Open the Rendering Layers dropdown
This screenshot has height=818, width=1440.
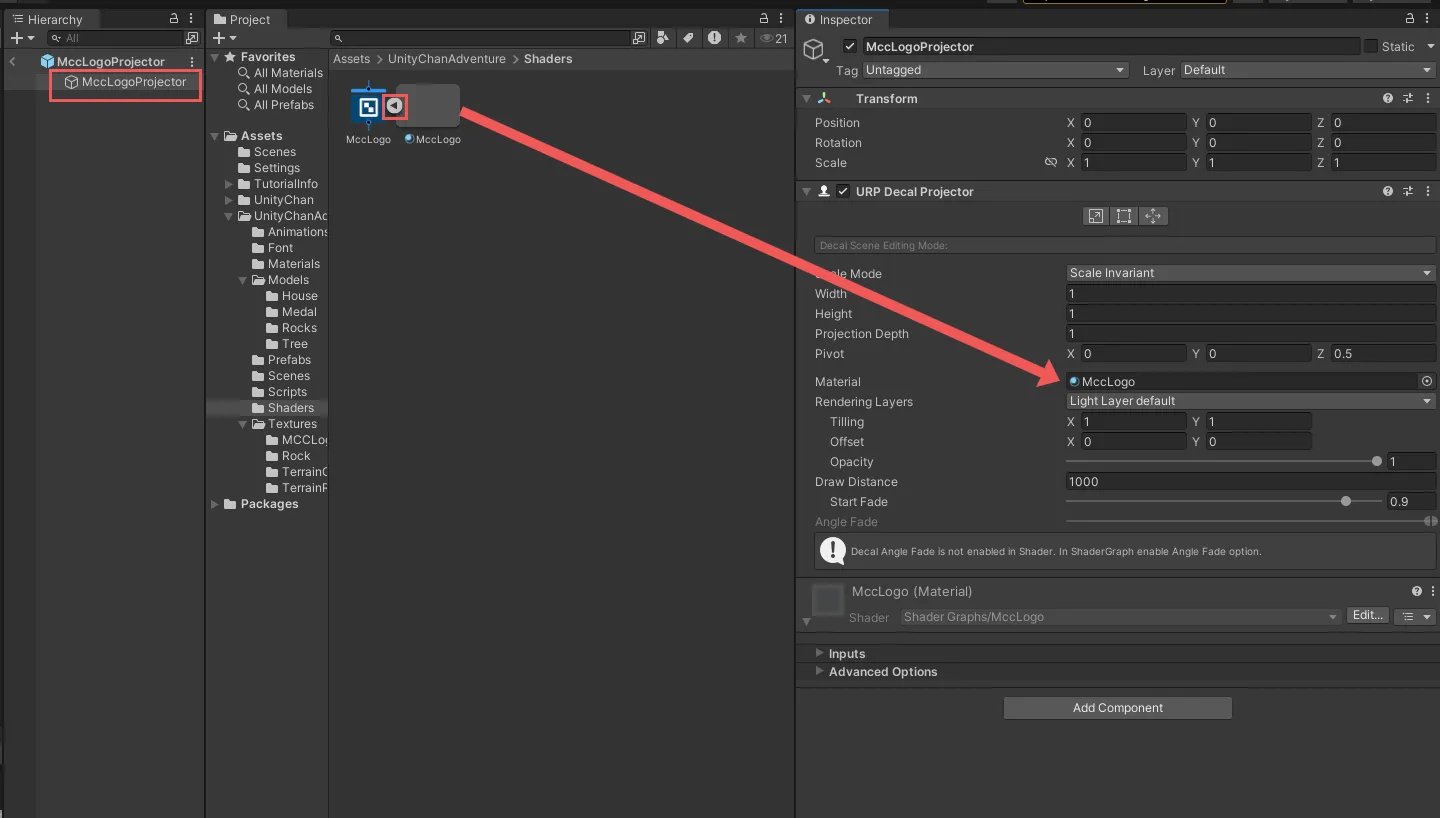[1250, 401]
